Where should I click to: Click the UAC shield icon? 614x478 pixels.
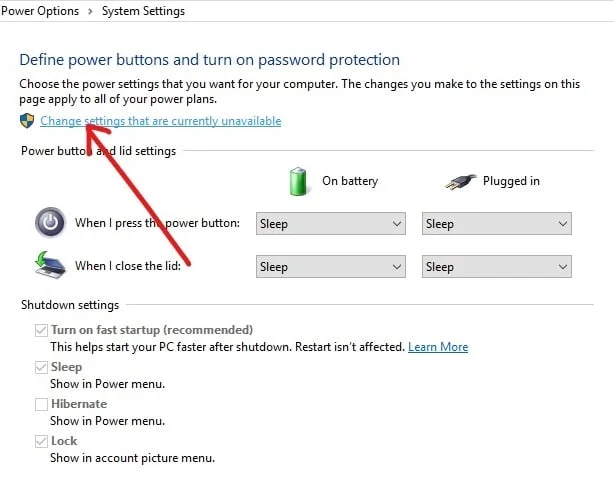[27, 121]
